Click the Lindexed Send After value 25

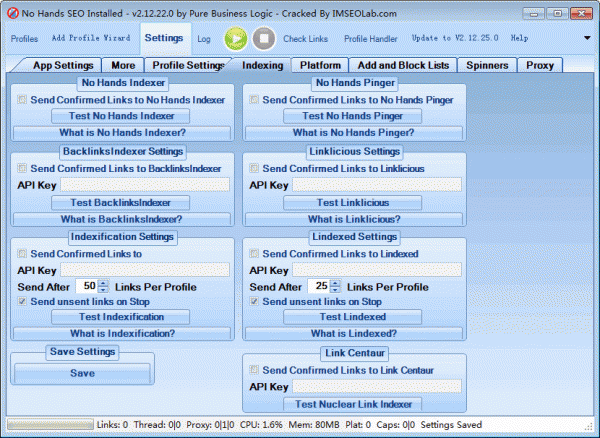pyautogui.click(x=319, y=286)
